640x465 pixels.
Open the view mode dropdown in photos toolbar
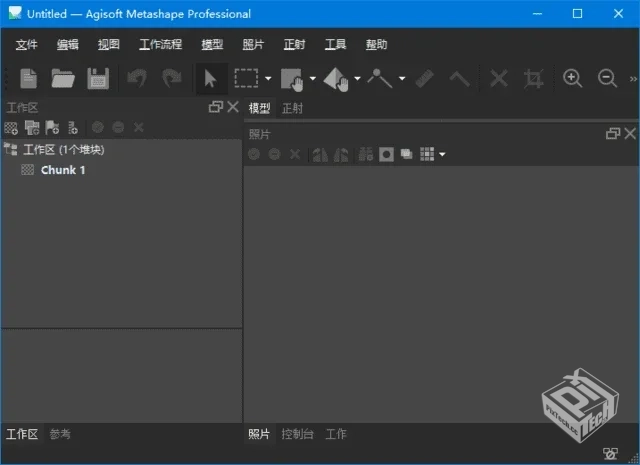(x=442, y=154)
